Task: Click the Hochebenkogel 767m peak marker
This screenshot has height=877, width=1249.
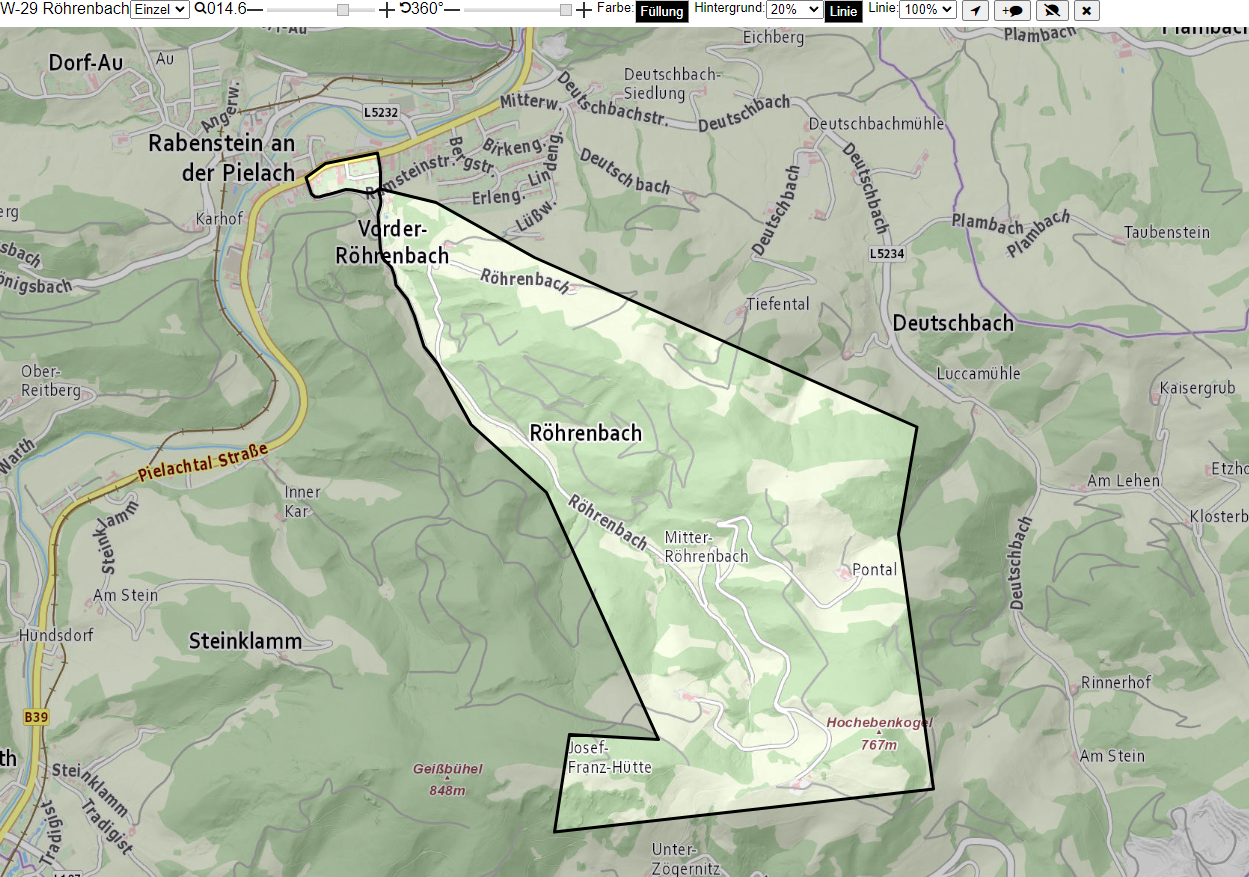Action: (879, 733)
